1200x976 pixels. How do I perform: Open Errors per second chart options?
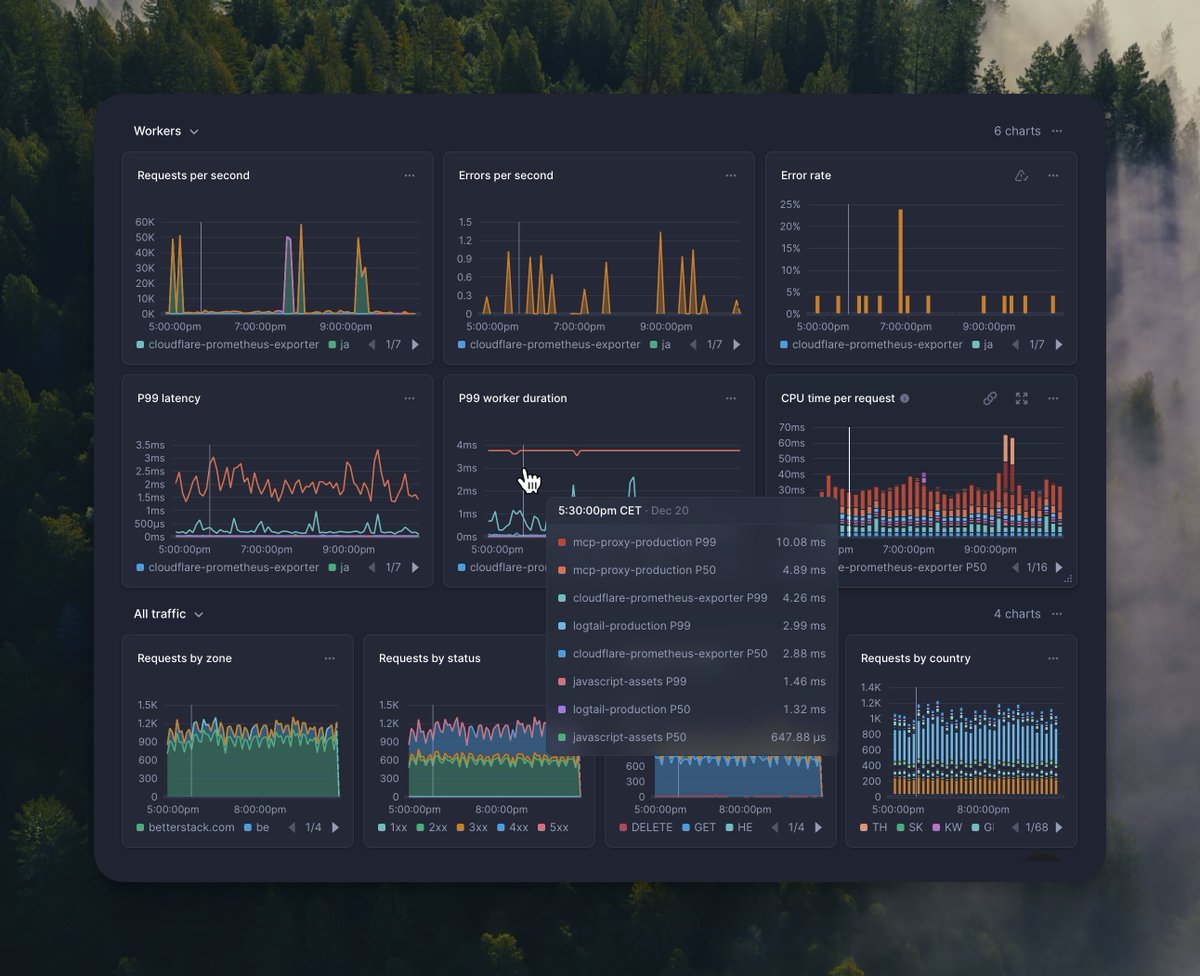[731, 175]
